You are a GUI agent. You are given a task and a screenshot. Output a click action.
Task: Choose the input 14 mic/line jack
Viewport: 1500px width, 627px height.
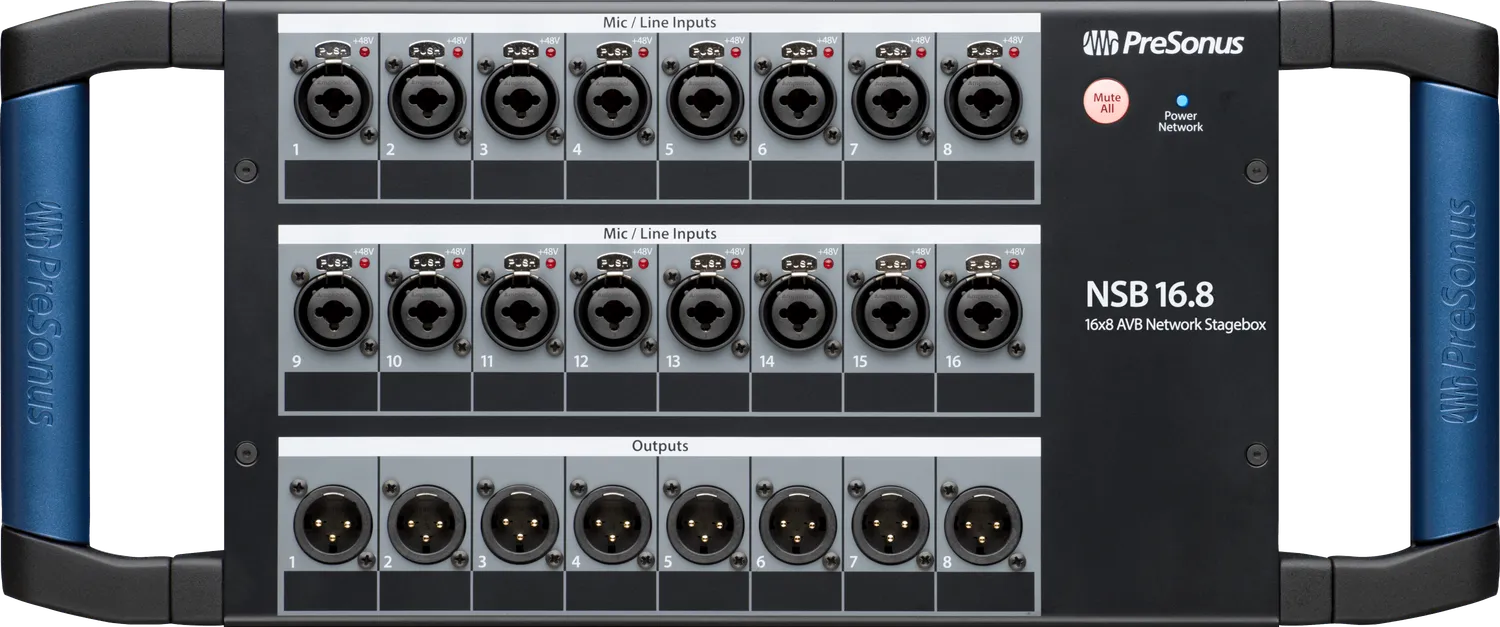(799, 311)
